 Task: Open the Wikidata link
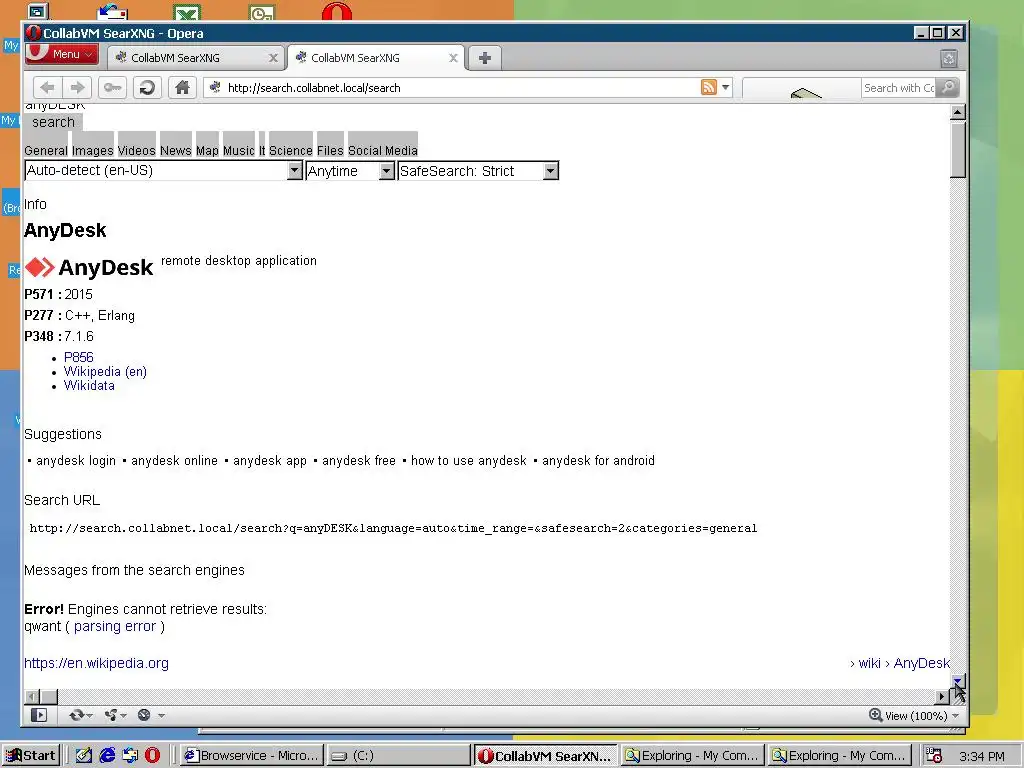[89, 385]
